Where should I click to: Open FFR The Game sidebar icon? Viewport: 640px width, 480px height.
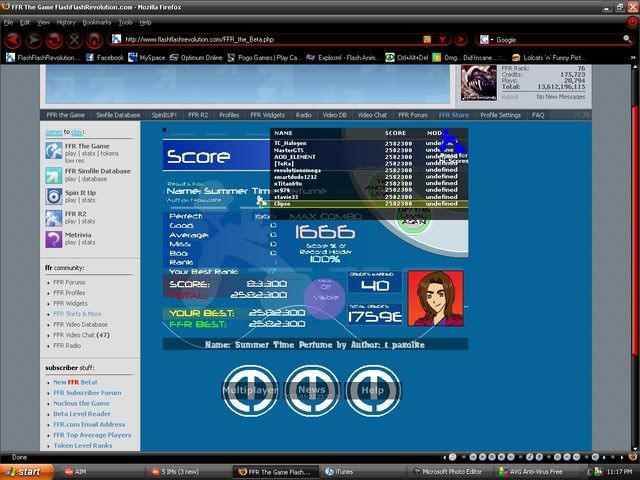53,151
